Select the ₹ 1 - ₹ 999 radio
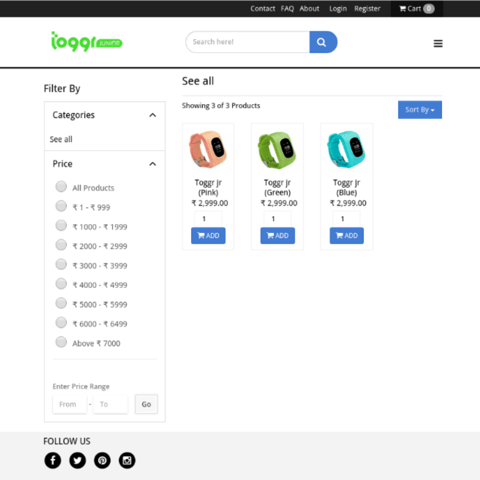The width and height of the screenshot is (480, 480). coord(61,206)
